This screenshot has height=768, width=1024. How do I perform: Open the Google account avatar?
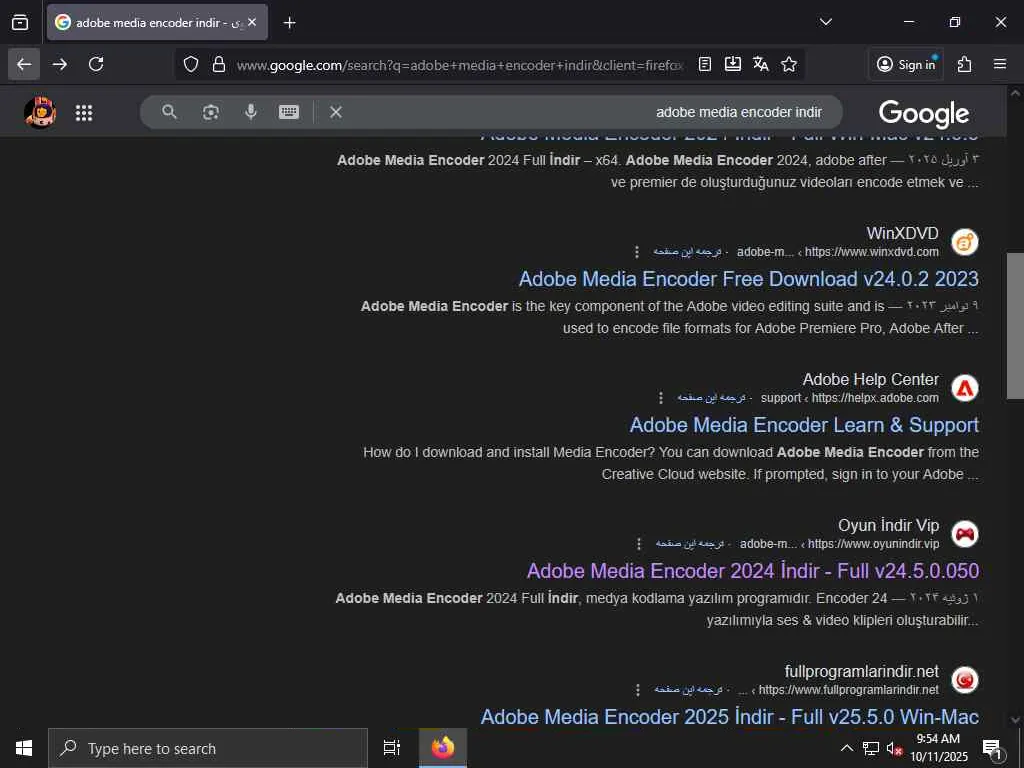point(40,112)
